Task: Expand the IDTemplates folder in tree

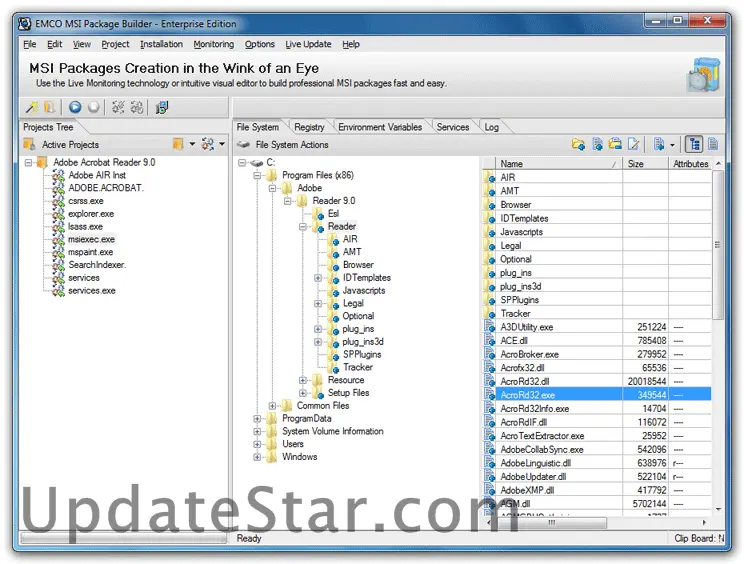Action: click(318, 278)
